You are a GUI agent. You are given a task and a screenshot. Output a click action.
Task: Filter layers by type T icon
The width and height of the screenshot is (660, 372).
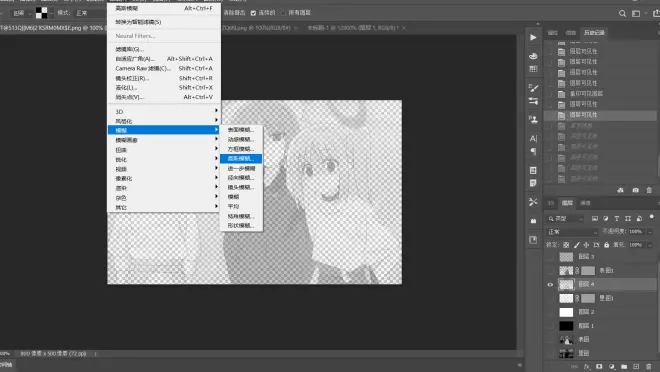[x=617, y=218]
